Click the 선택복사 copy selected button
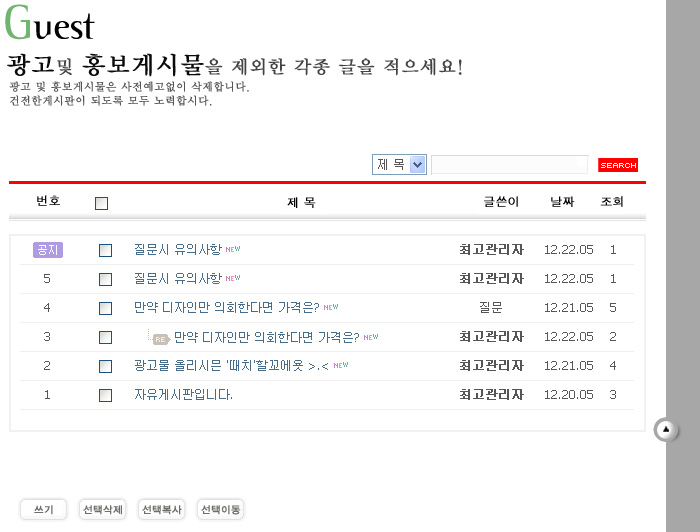Screen dimensions: 700x532 161,510
